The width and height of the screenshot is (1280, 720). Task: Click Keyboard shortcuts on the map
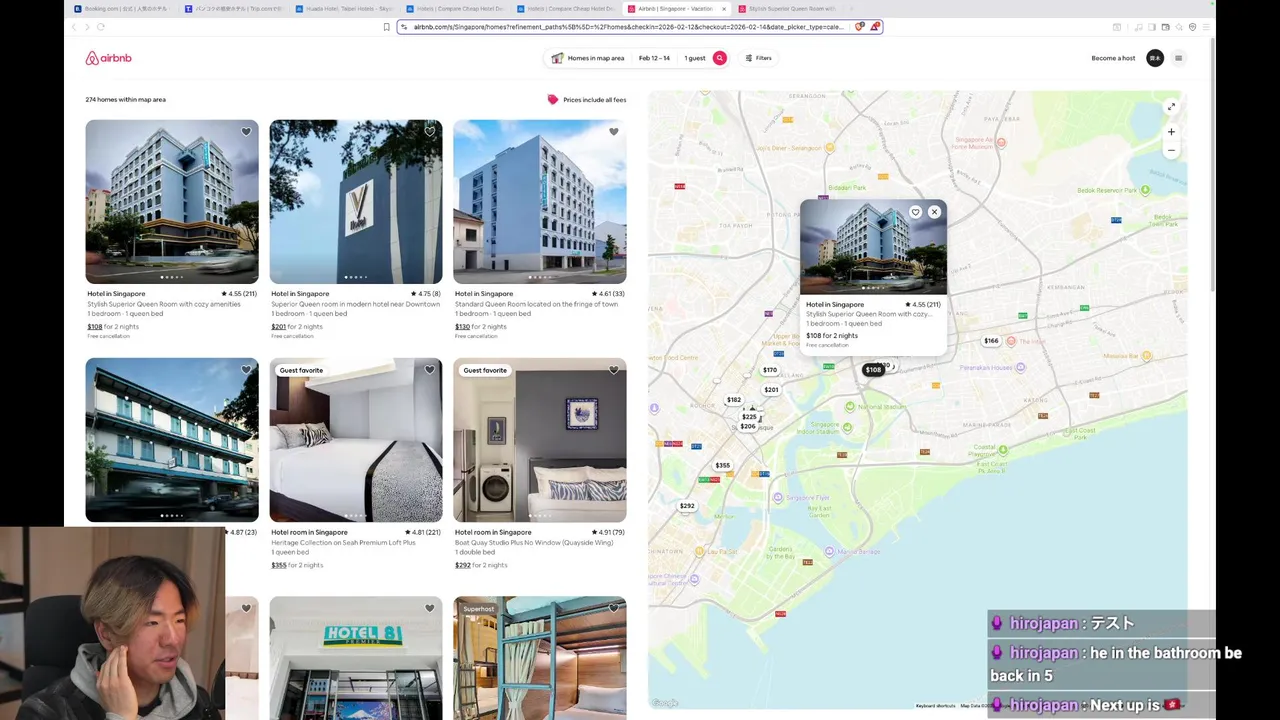(x=935, y=706)
